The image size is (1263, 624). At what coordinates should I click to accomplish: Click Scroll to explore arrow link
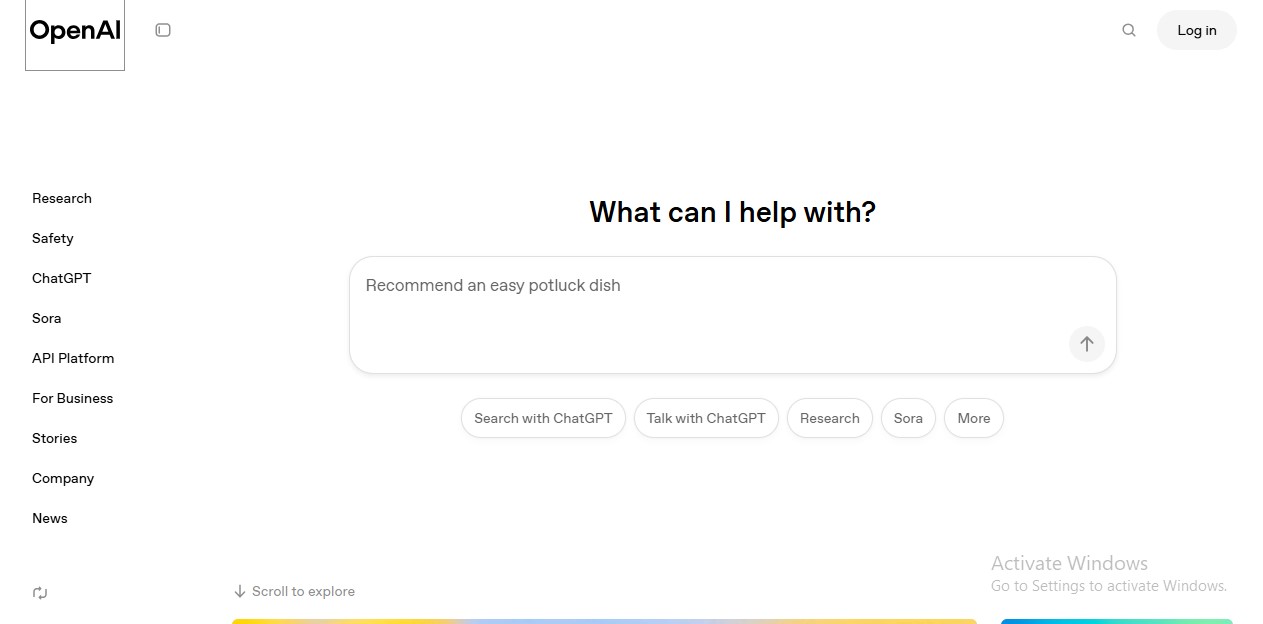point(294,591)
